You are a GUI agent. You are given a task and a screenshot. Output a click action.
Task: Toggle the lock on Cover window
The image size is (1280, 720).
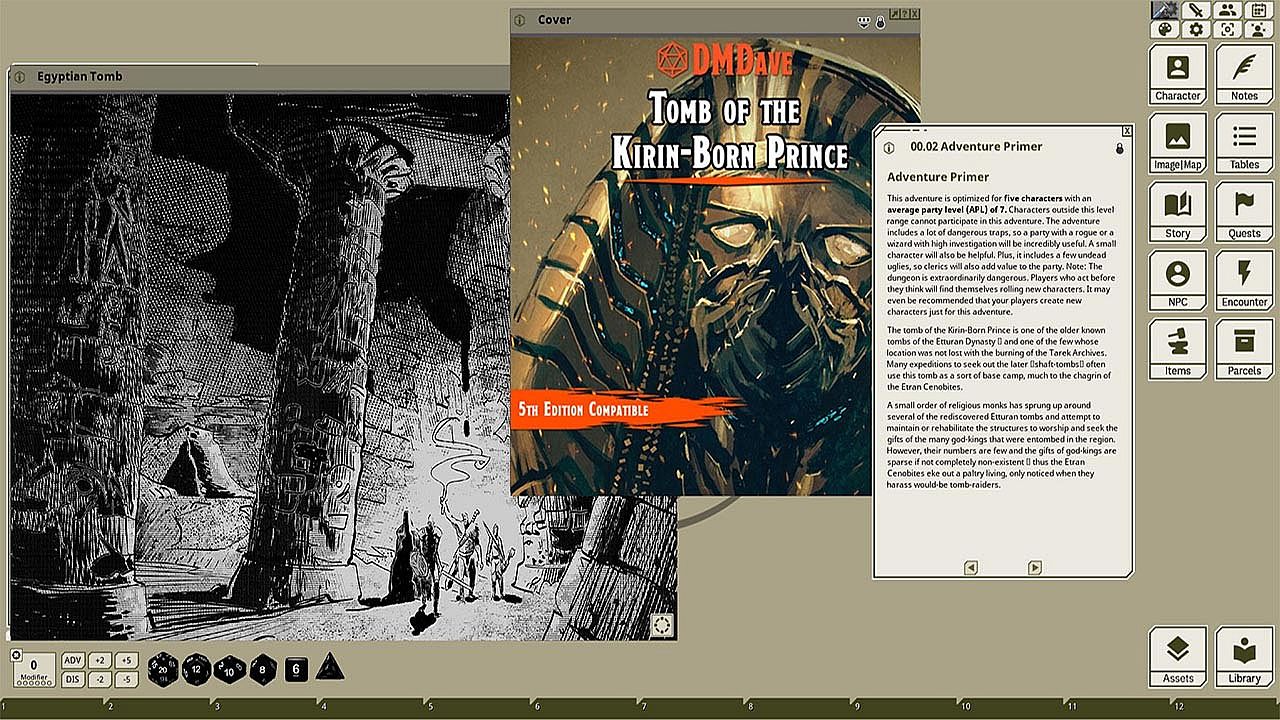[x=880, y=22]
